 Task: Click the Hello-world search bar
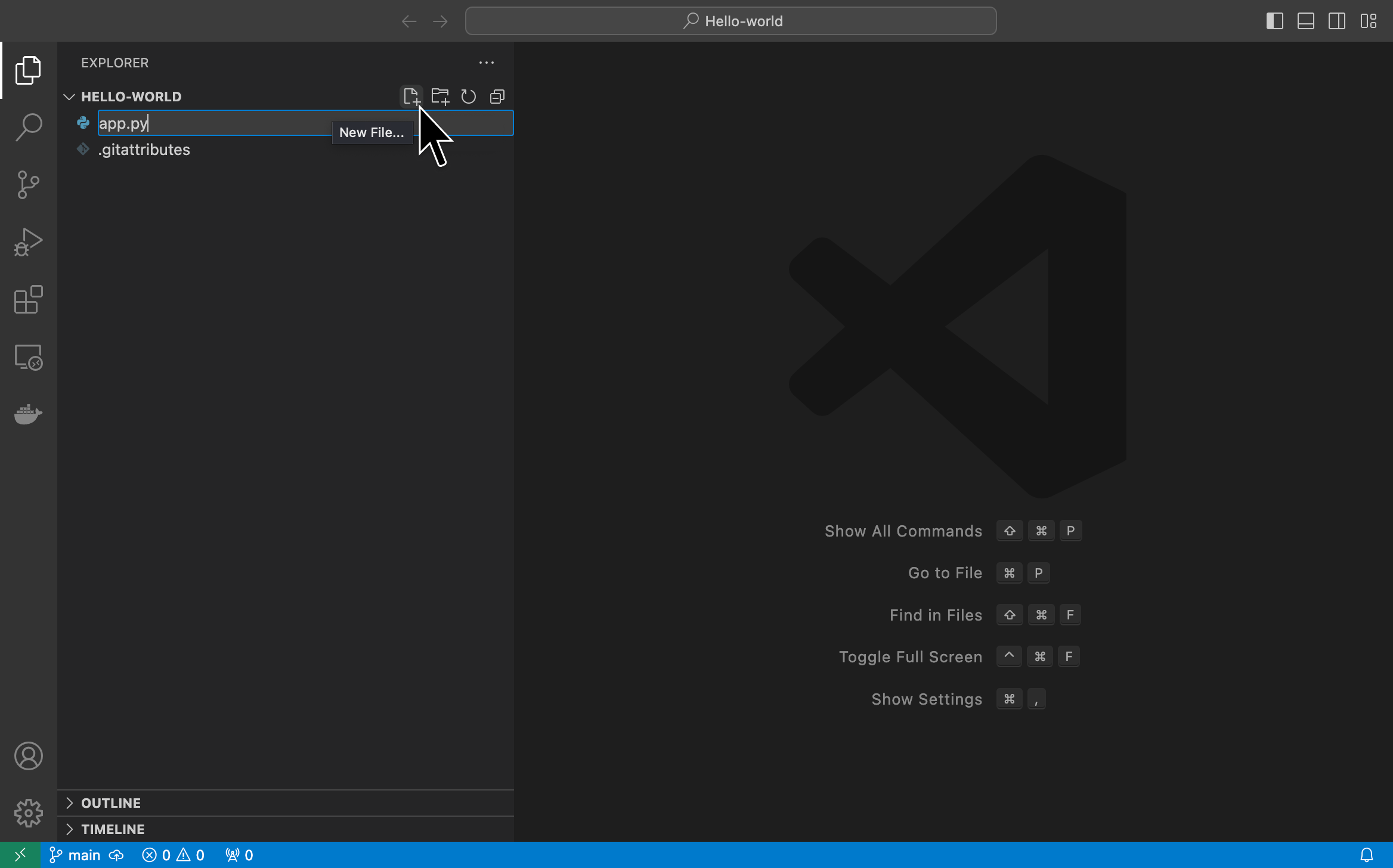pos(730,21)
